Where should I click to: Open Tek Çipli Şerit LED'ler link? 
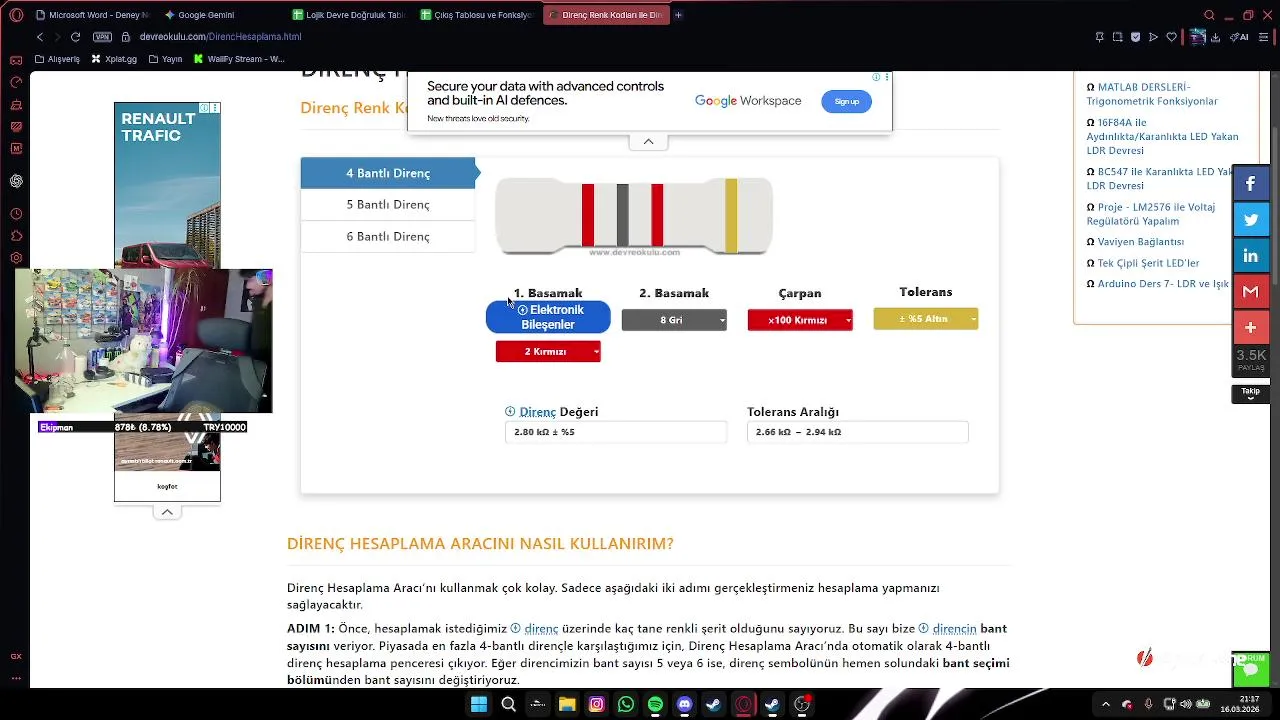point(1148,263)
